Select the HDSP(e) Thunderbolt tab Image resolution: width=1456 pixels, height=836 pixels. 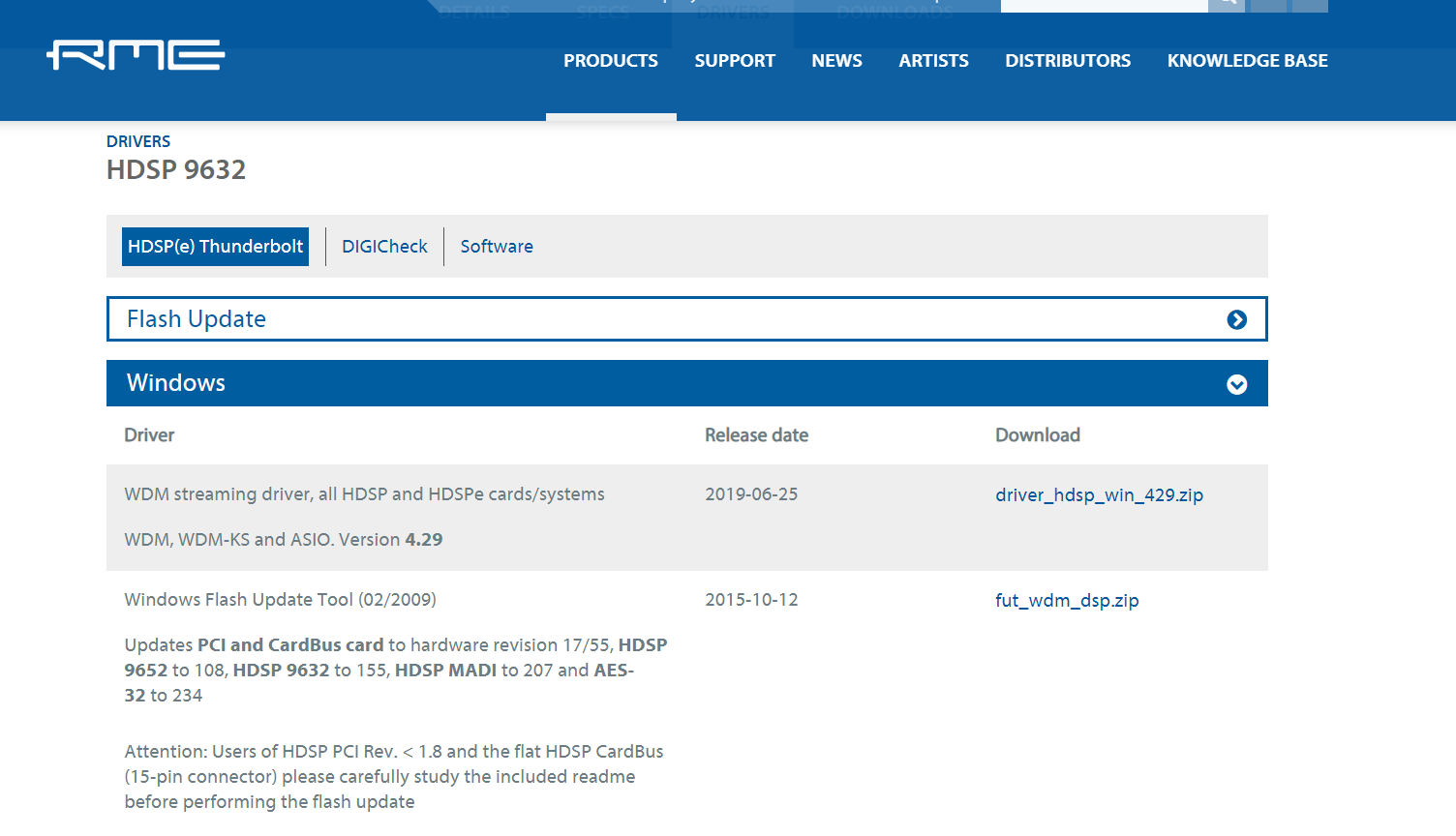click(215, 247)
